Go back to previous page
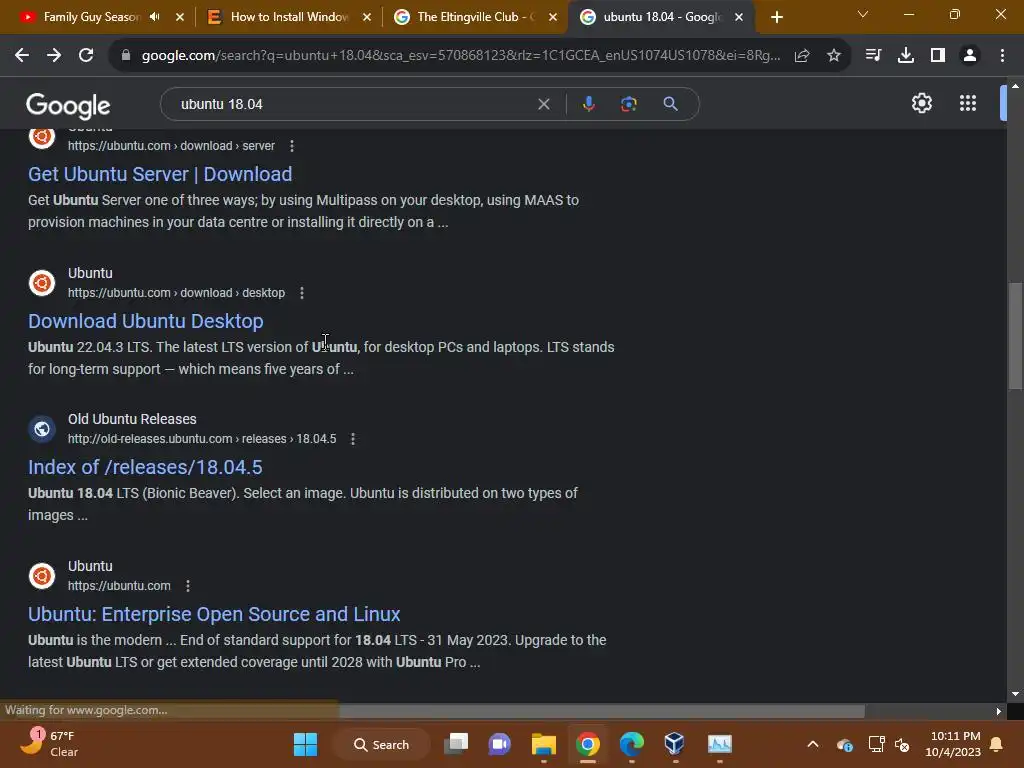1024x768 pixels. coord(22,56)
